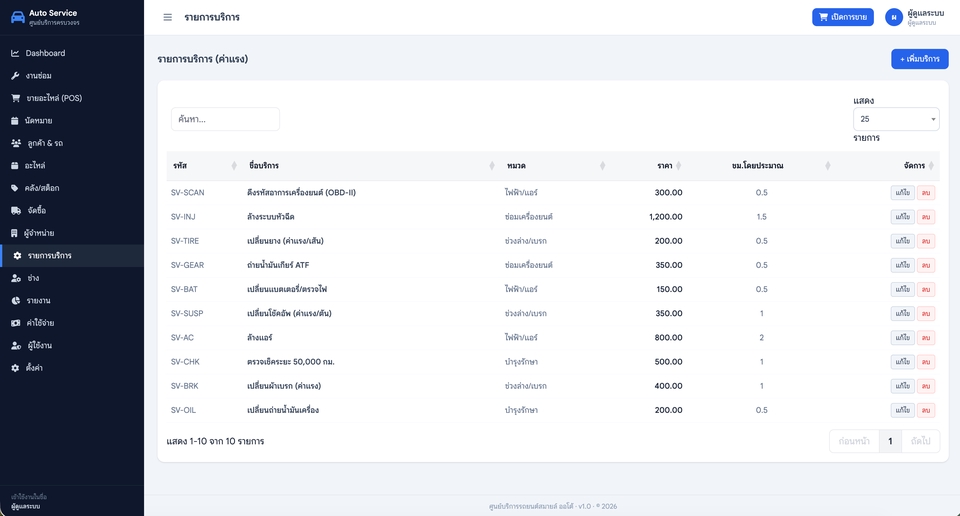Focus the ค้นหา search field
Image resolution: width=960 pixels, height=516 pixels.
click(225, 119)
